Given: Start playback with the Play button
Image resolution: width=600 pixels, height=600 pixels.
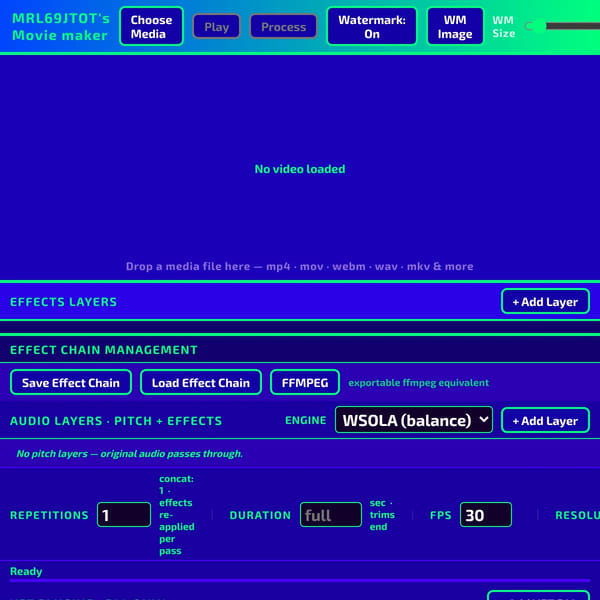Looking at the screenshot, I should 217,26.
